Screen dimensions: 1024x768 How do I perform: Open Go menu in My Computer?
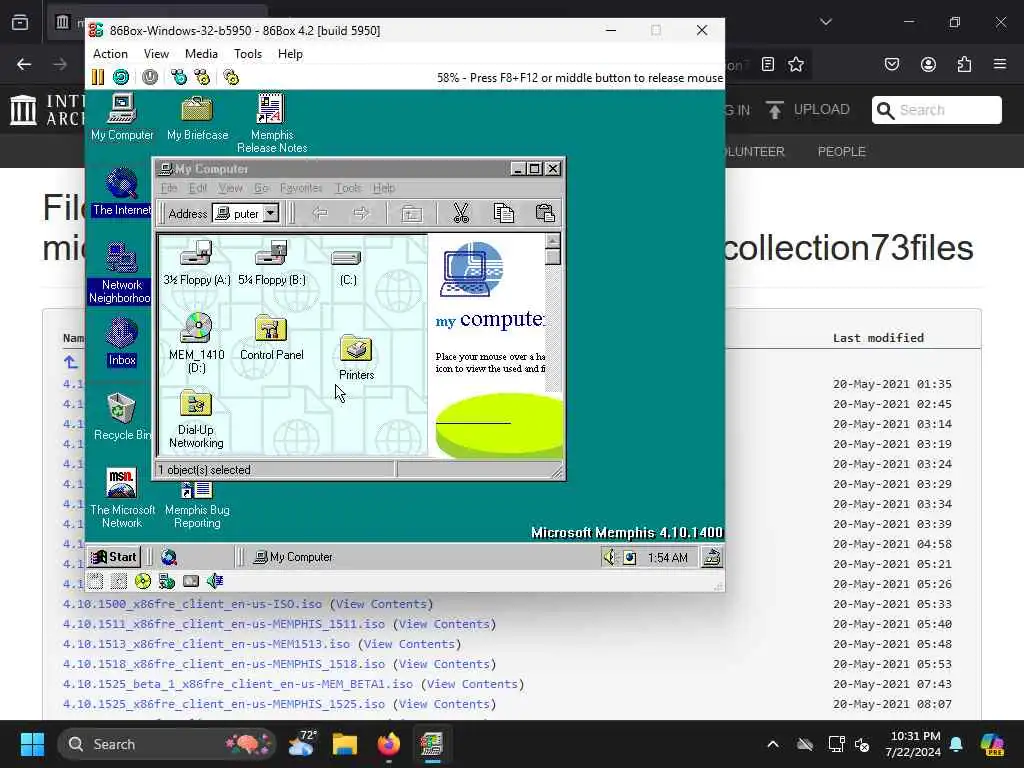click(261, 187)
